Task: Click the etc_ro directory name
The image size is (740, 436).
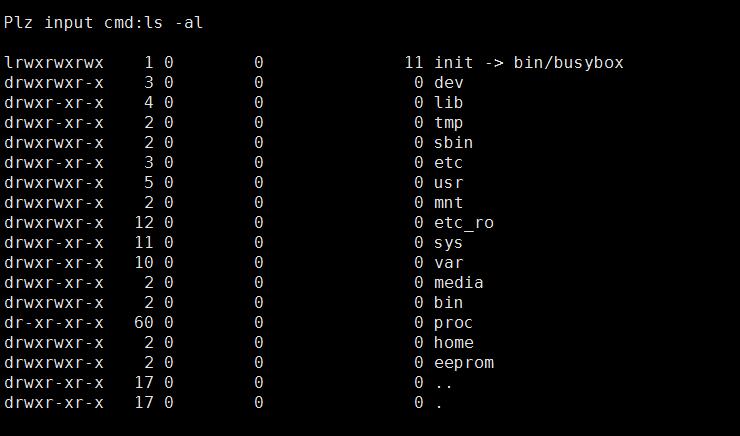Action: point(463,223)
